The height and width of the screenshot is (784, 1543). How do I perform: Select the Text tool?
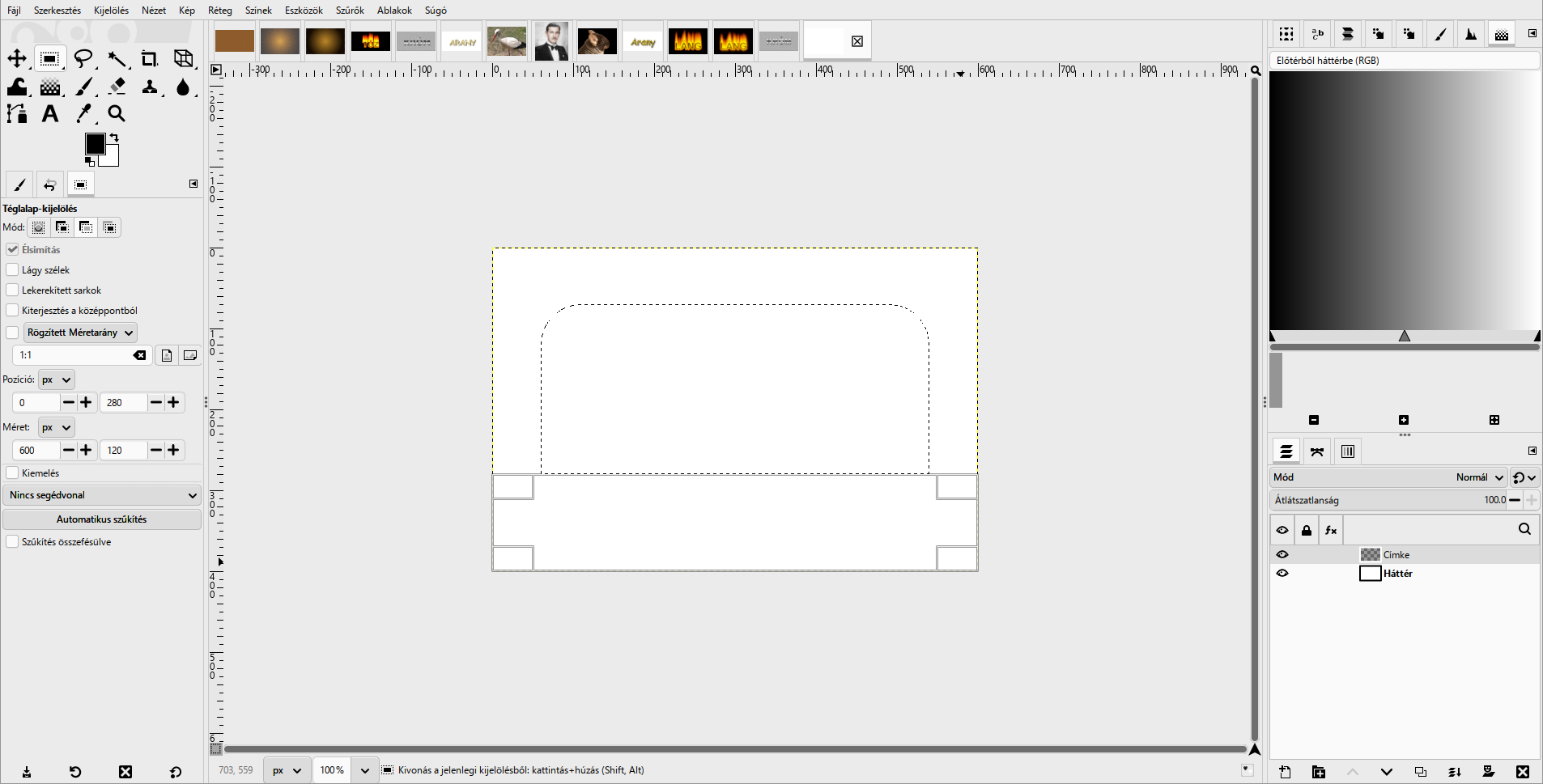(x=50, y=114)
